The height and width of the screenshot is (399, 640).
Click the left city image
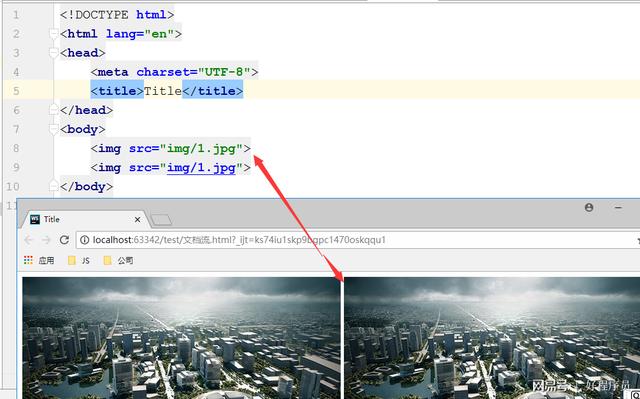click(181, 338)
